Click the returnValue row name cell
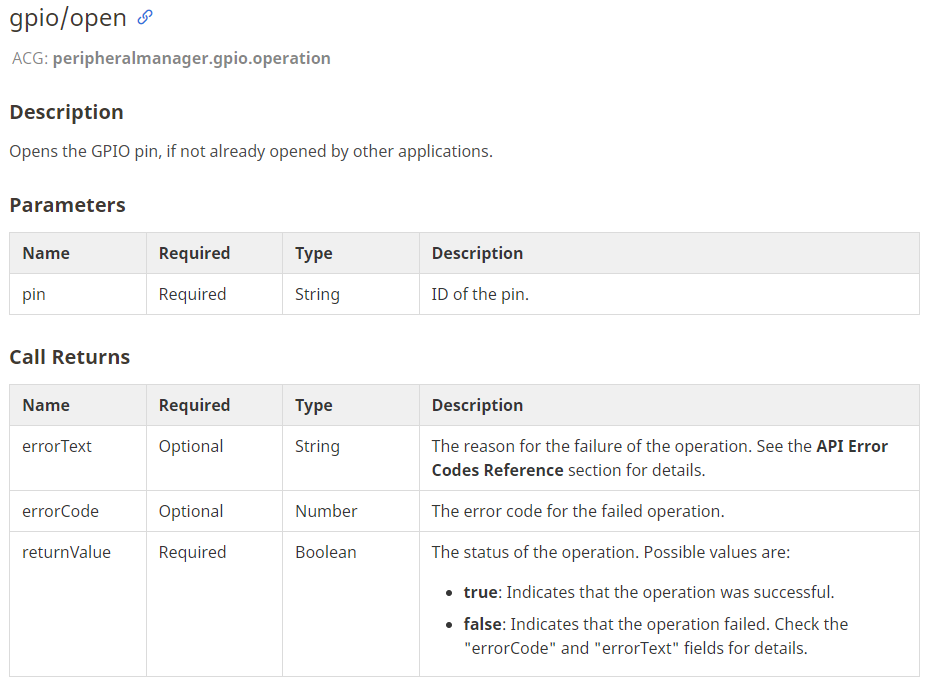The image size is (932, 684). 78,604
